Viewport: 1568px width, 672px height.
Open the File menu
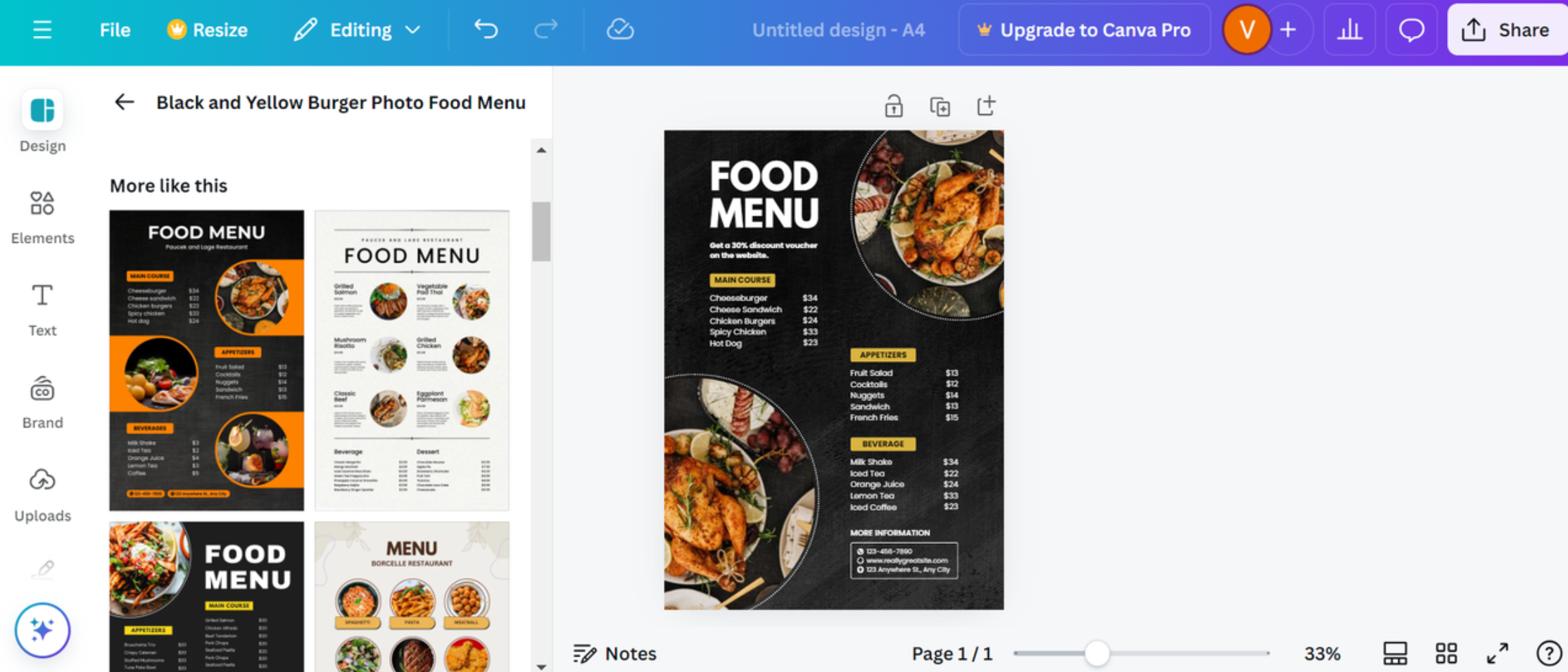pos(115,30)
